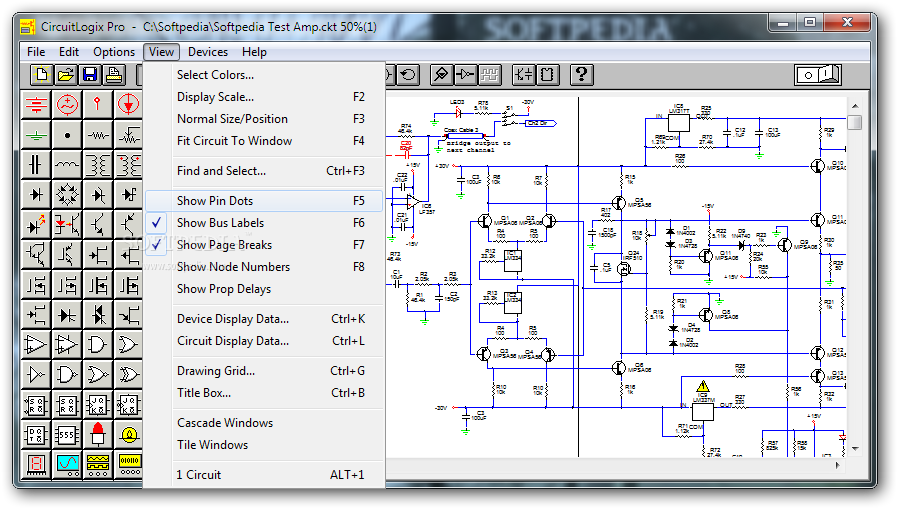Open the File menu
The height and width of the screenshot is (509, 898).
(36, 52)
